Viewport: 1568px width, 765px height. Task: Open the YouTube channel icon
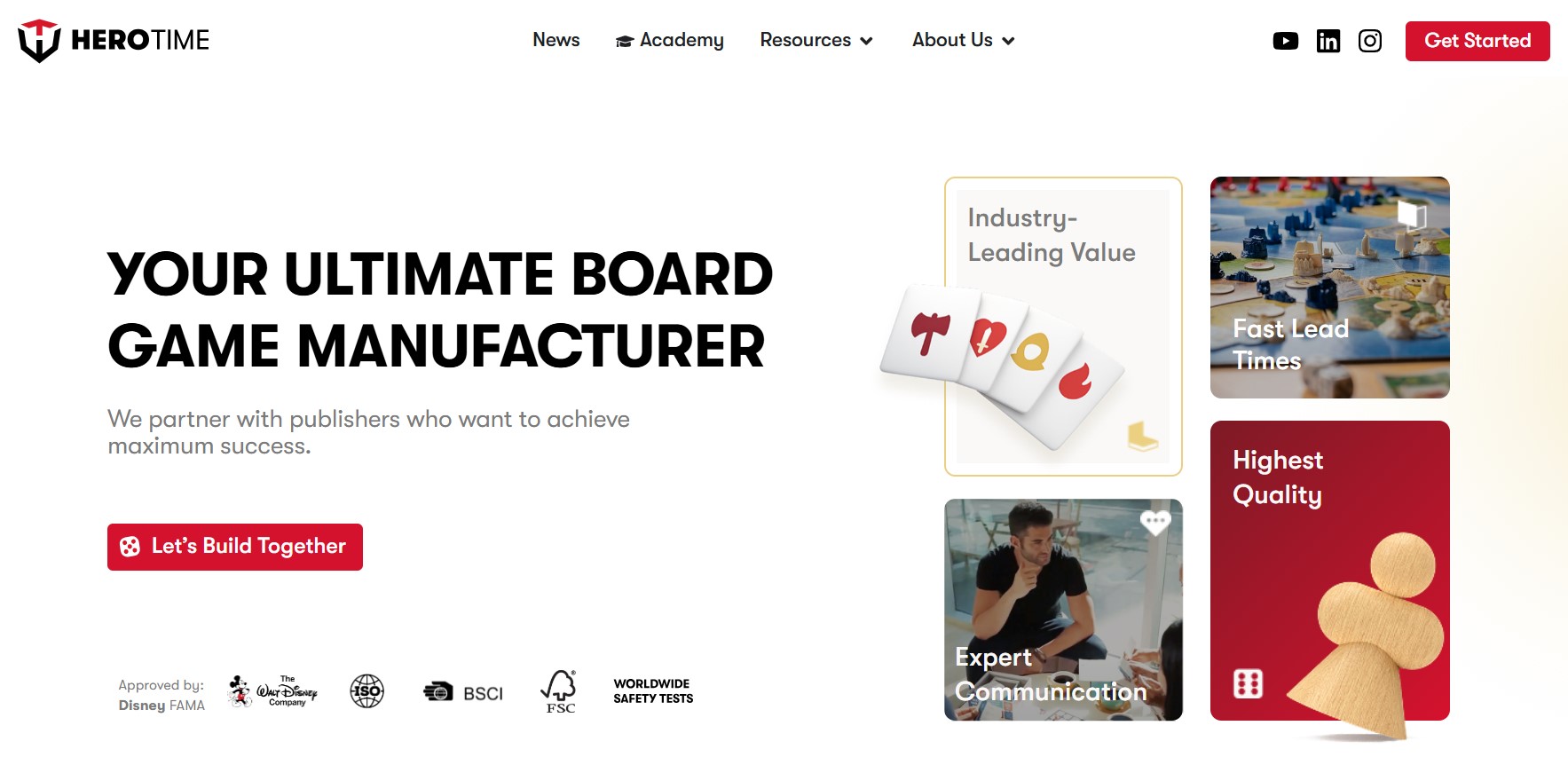click(1285, 41)
